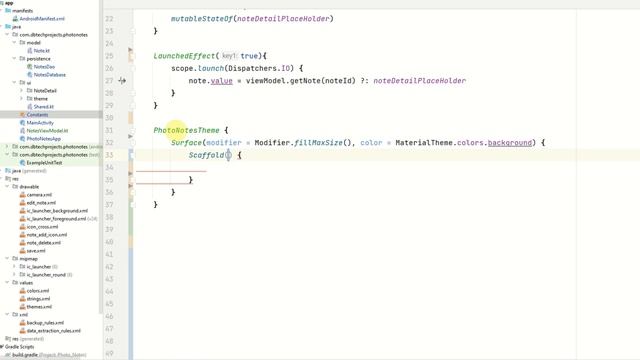The height and width of the screenshot is (360, 640).
Task: Click the icon_cross.xml drawable icon
Action: click(x=23, y=227)
